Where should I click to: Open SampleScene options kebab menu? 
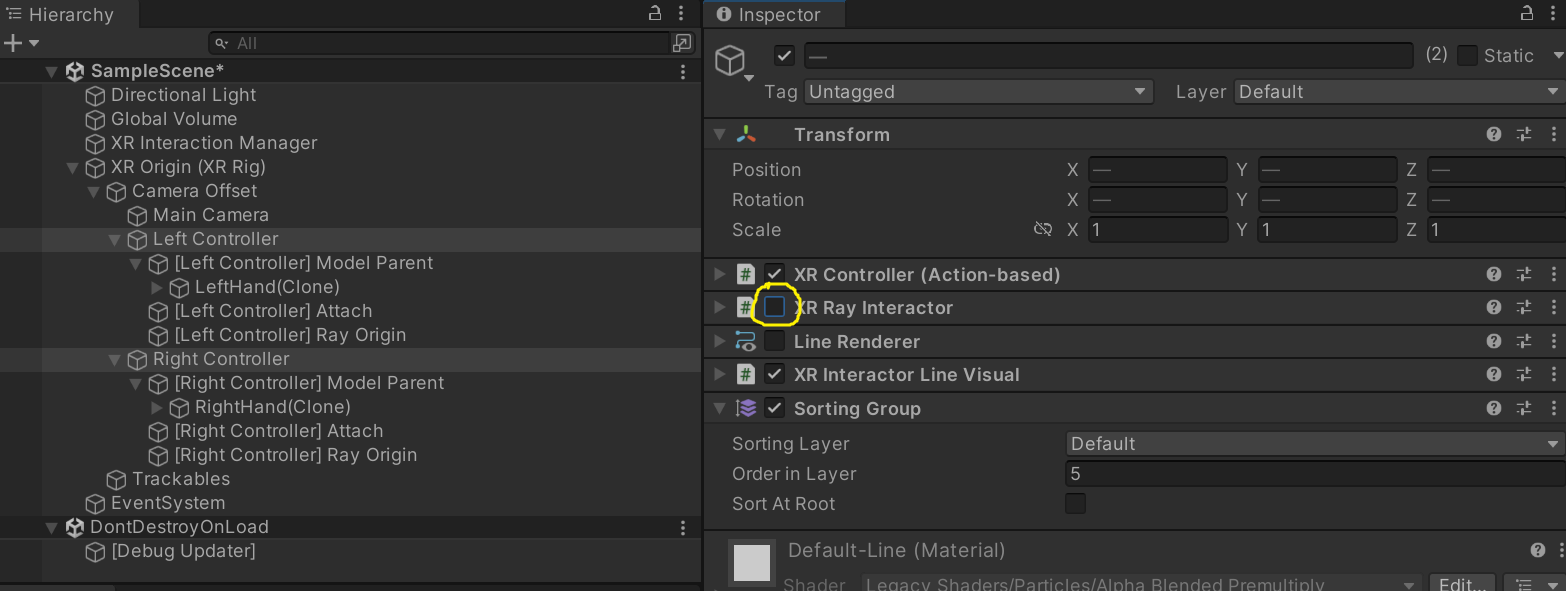point(683,71)
